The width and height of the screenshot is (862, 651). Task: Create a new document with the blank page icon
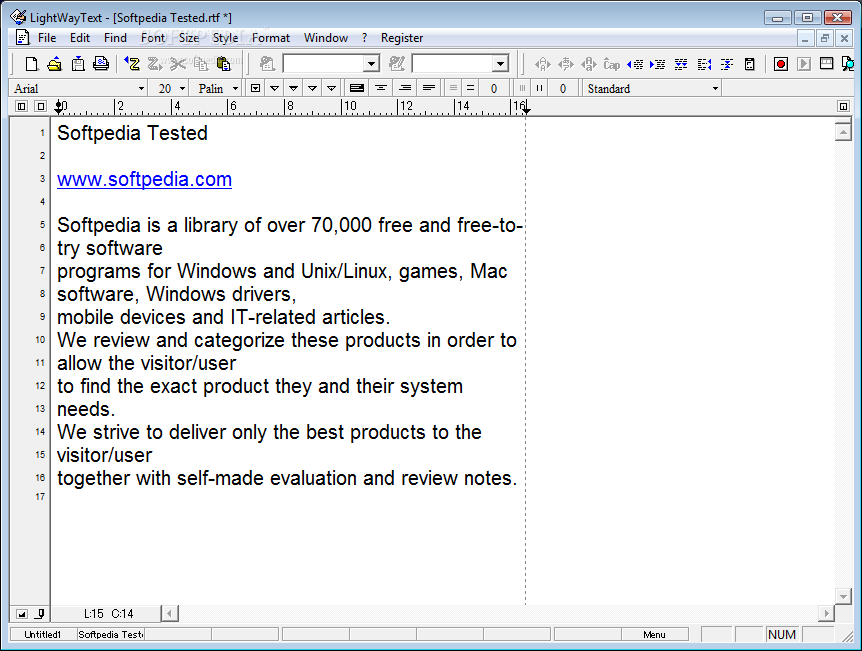31,64
